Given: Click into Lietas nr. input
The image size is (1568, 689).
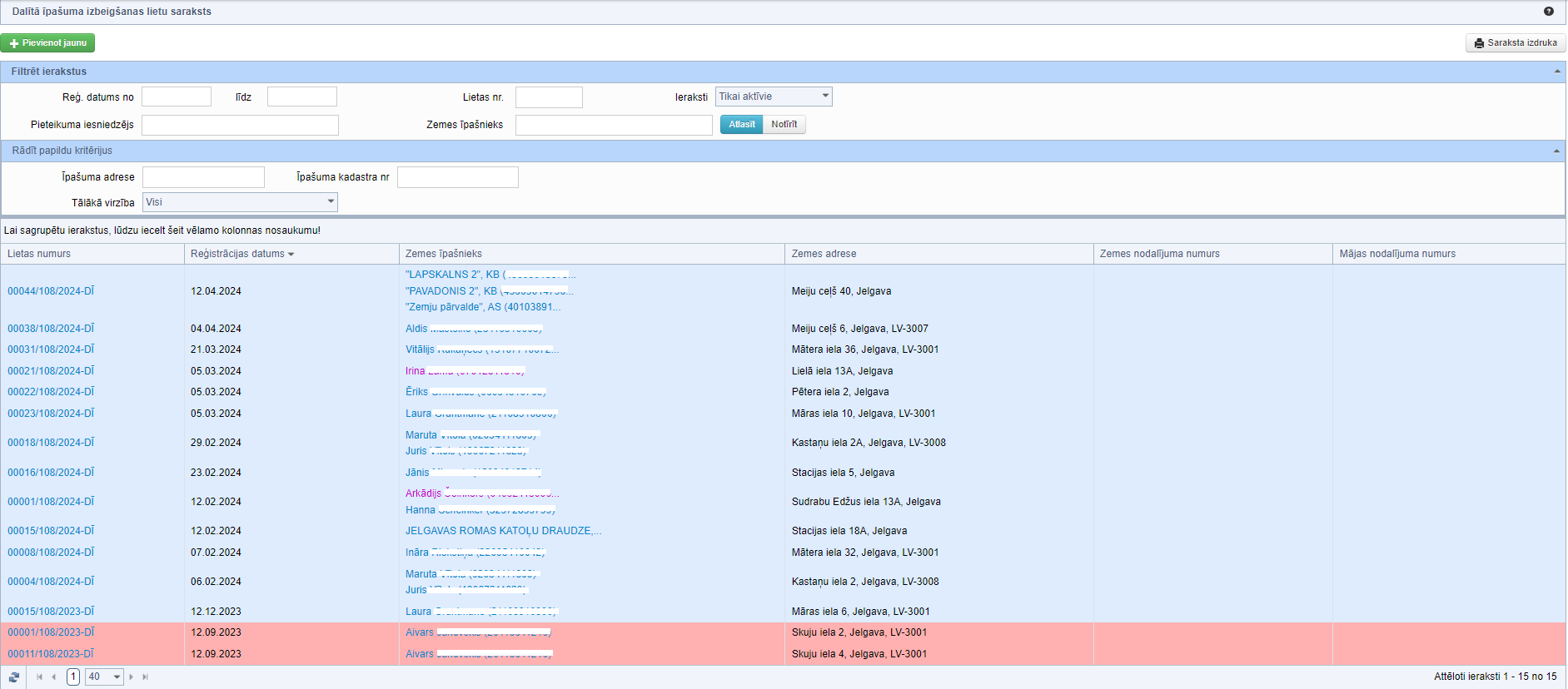Looking at the screenshot, I should tap(549, 97).
